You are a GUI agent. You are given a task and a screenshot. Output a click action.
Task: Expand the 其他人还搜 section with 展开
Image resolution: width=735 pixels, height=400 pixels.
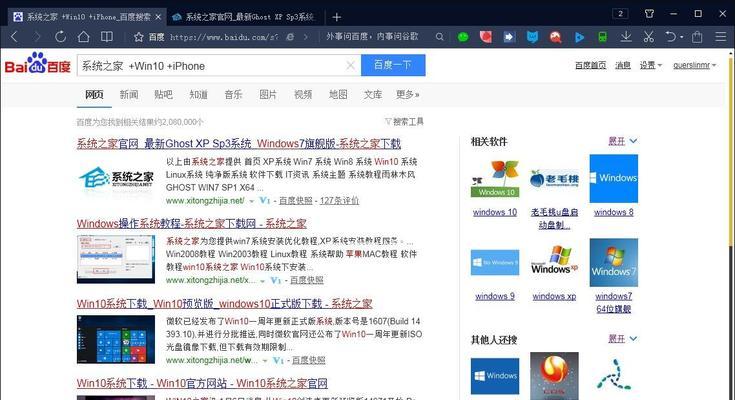click(622, 339)
